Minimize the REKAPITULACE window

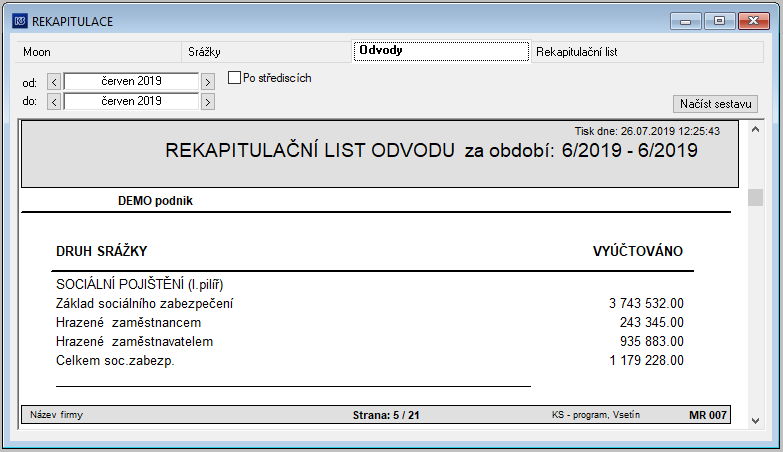click(x=686, y=21)
